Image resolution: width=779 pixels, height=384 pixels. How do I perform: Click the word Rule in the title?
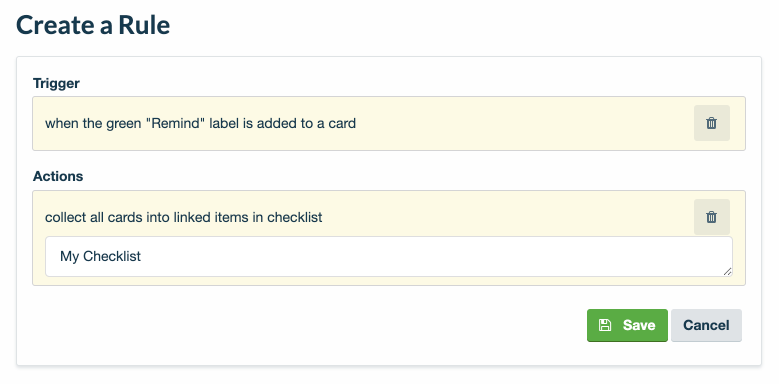pyautogui.click(x=144, y=25)
